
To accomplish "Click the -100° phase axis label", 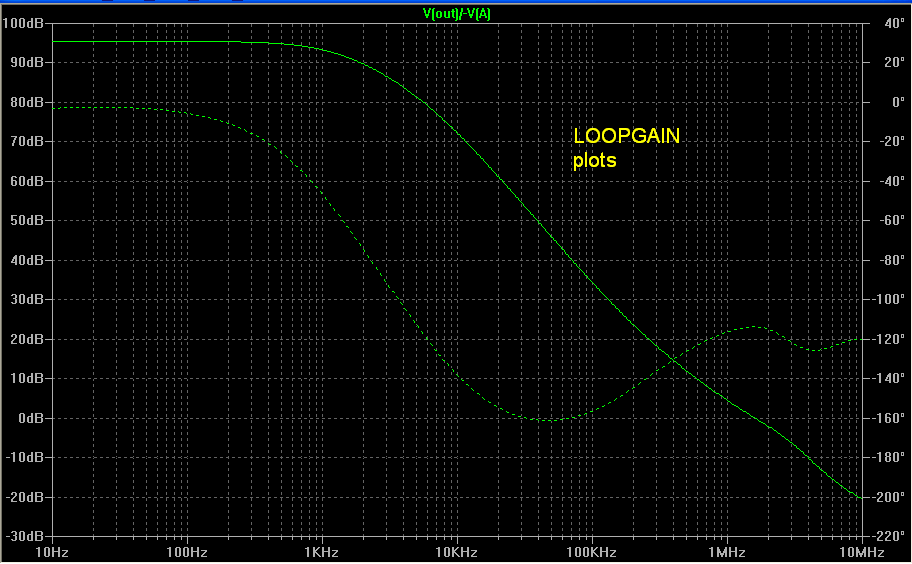I will pos(889,299).
